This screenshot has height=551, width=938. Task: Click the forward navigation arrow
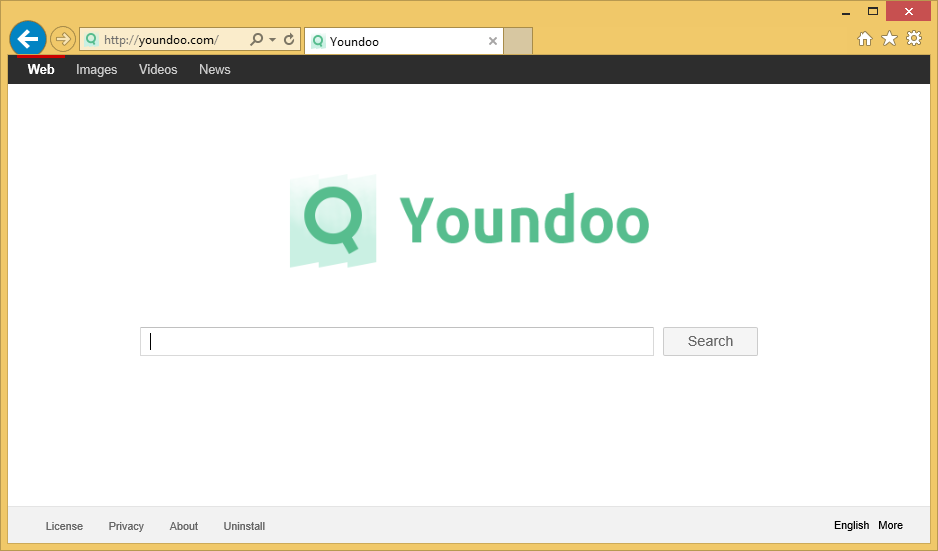(62, 39)
